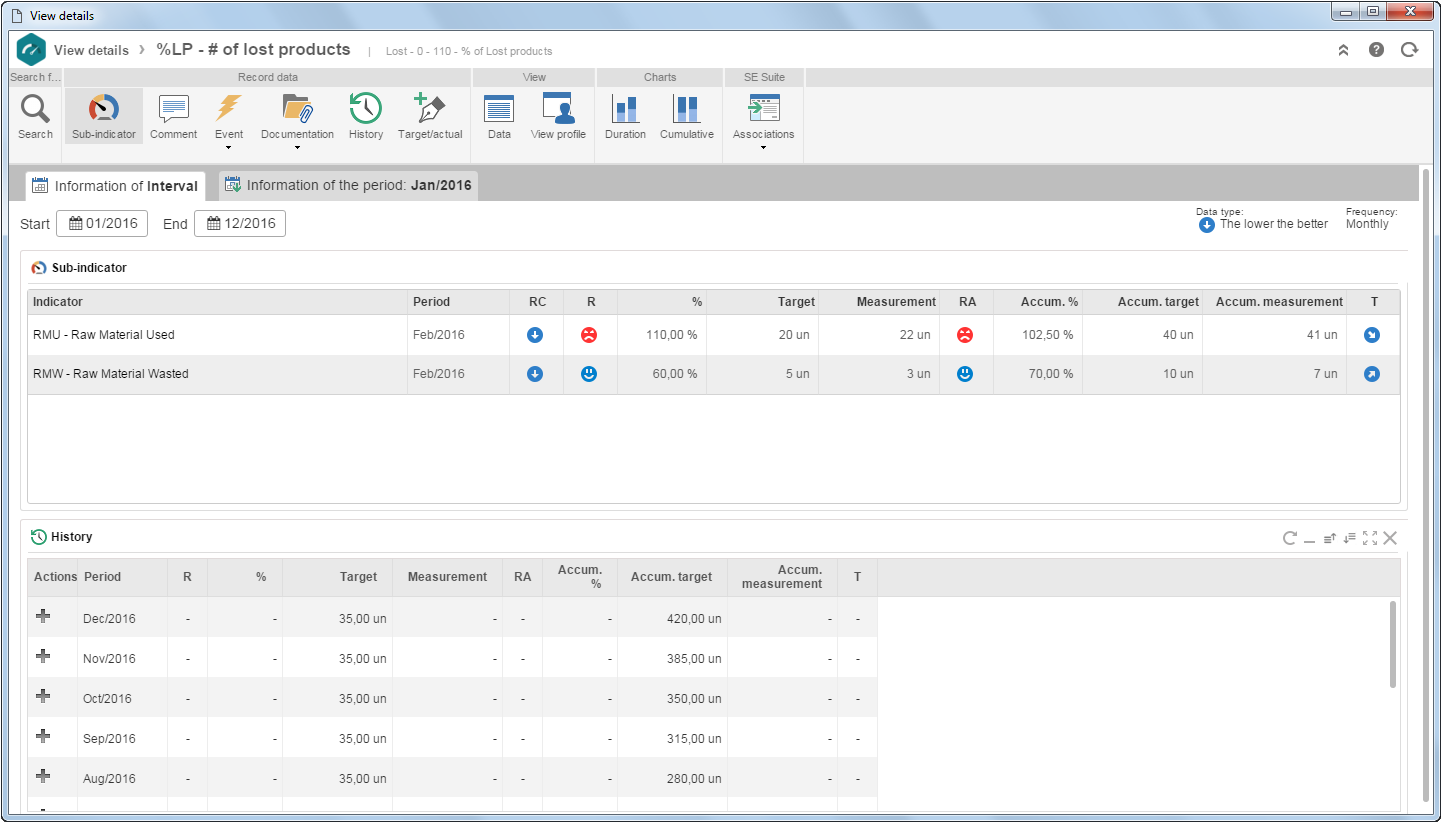Click the trend arrow in RMU row
The width and height of the screenshot is (1442, 823).
[x=1372, y=335]
